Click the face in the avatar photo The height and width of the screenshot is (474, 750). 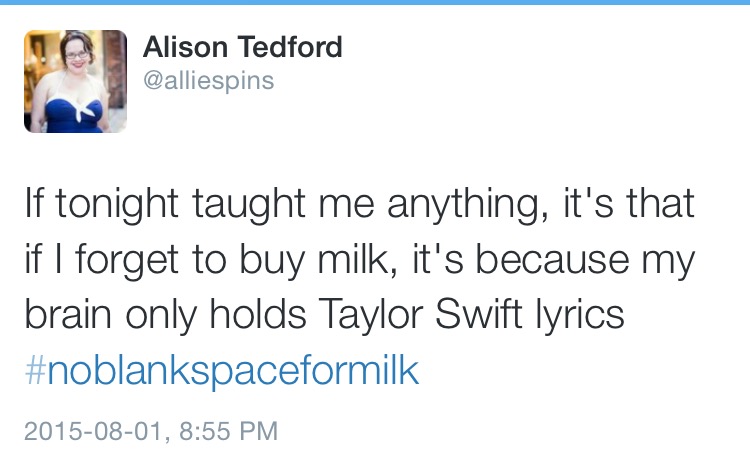pyautogui.click(x=77, y=56)
